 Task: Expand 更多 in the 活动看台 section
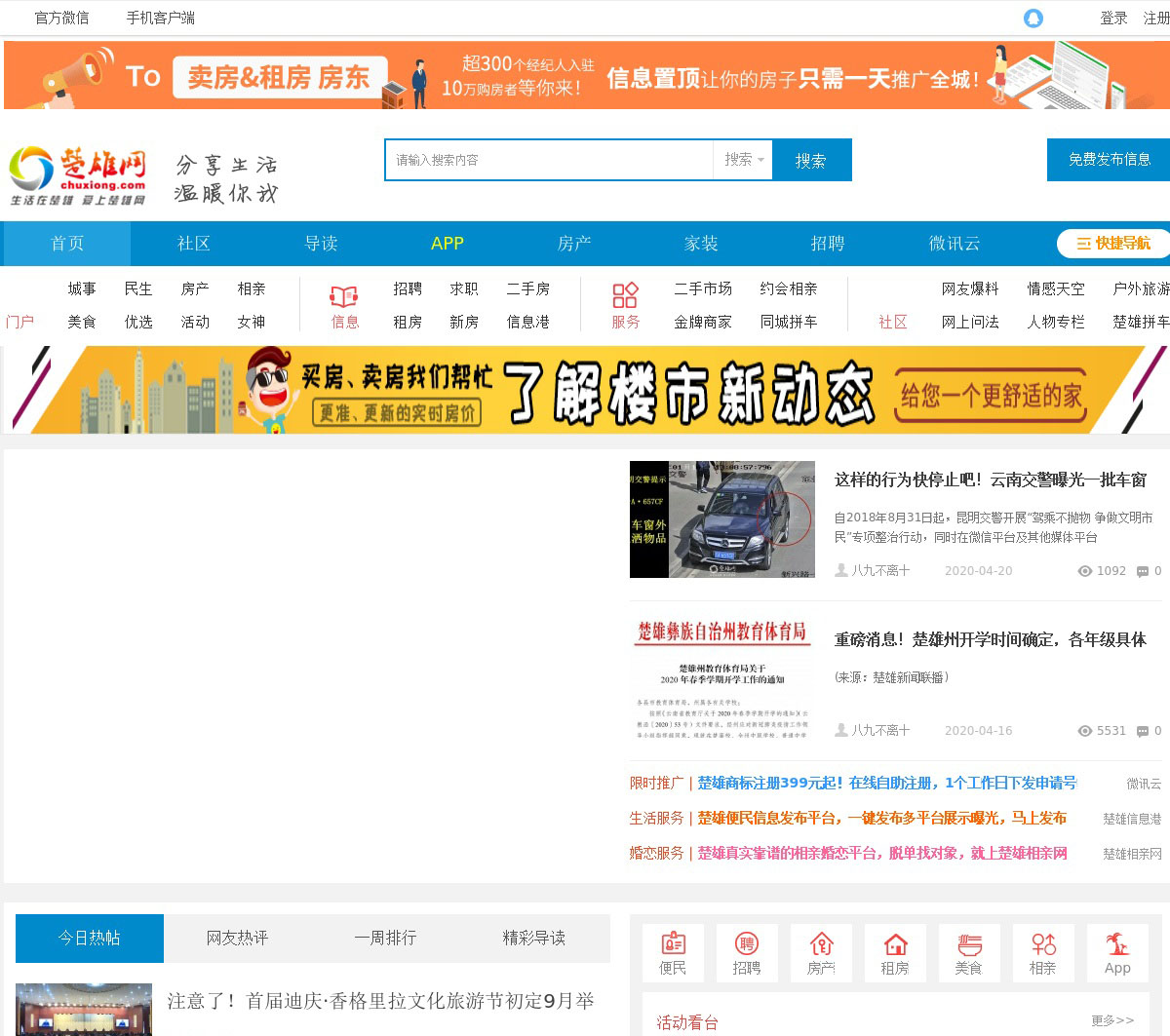coord(1111,1020)
